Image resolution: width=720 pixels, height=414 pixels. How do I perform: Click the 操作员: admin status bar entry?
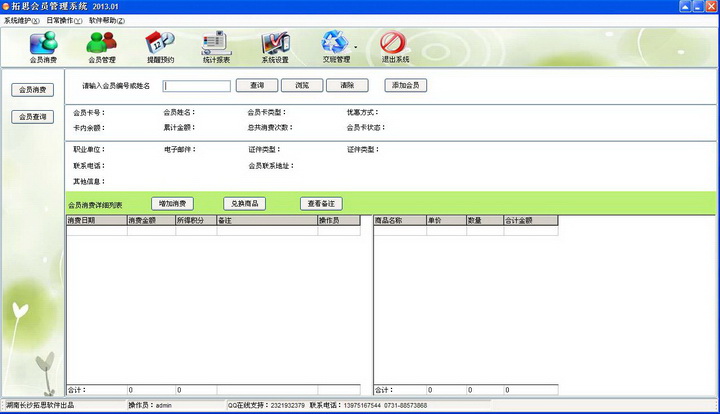coord(150,405)
